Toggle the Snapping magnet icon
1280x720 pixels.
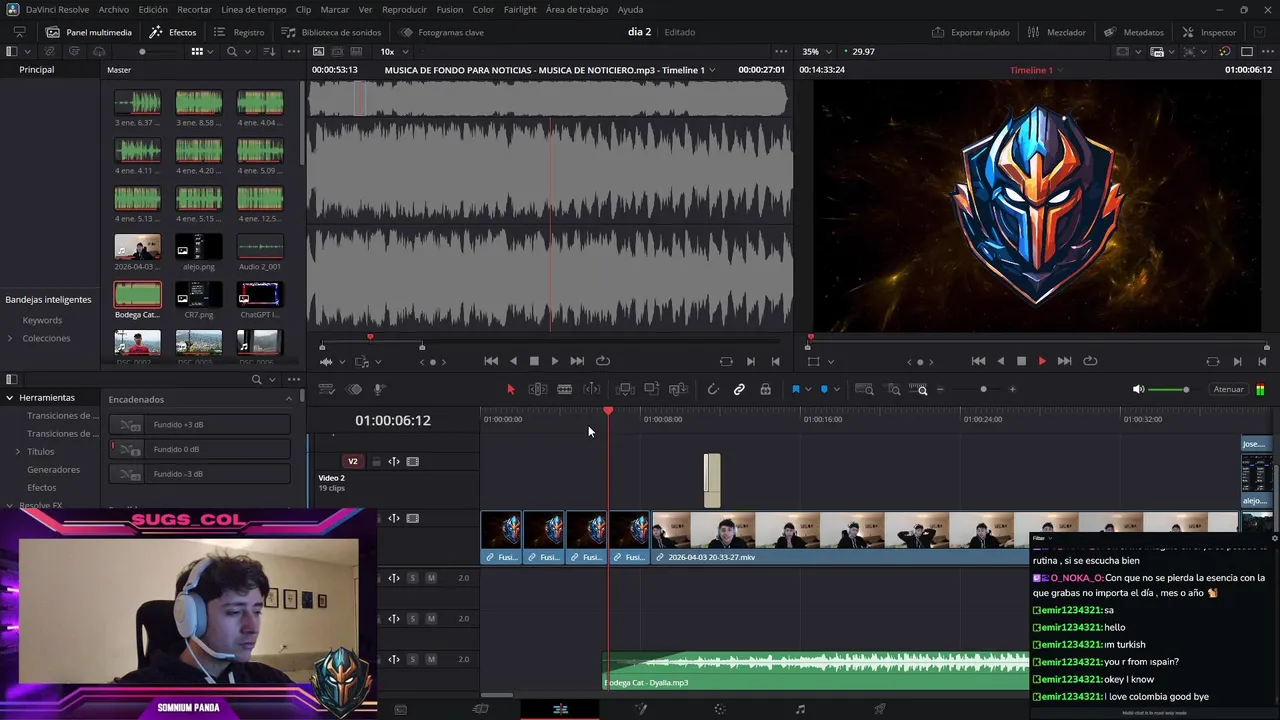click(x=713, y=389)
